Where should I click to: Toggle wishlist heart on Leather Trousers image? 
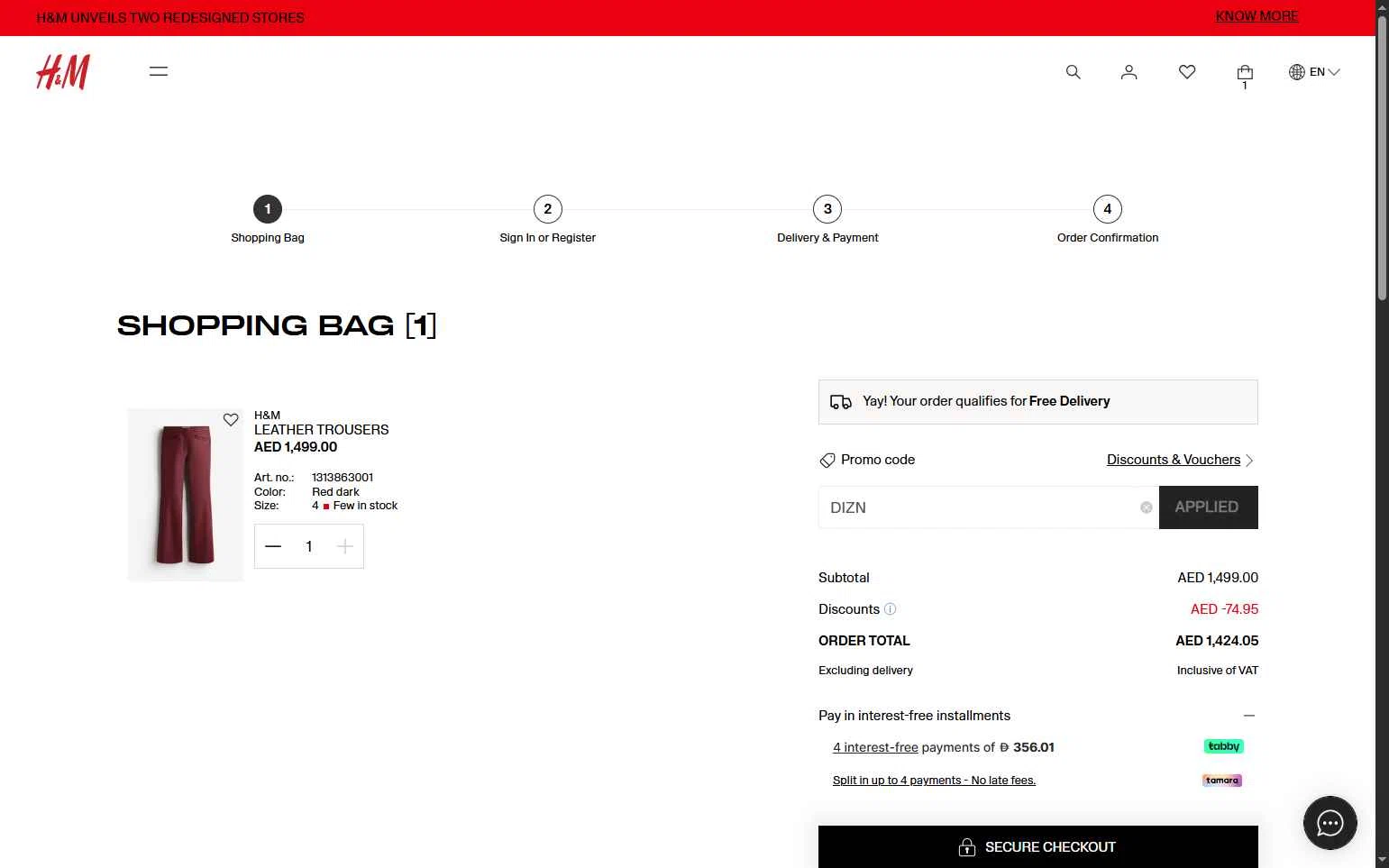(231, 420)
